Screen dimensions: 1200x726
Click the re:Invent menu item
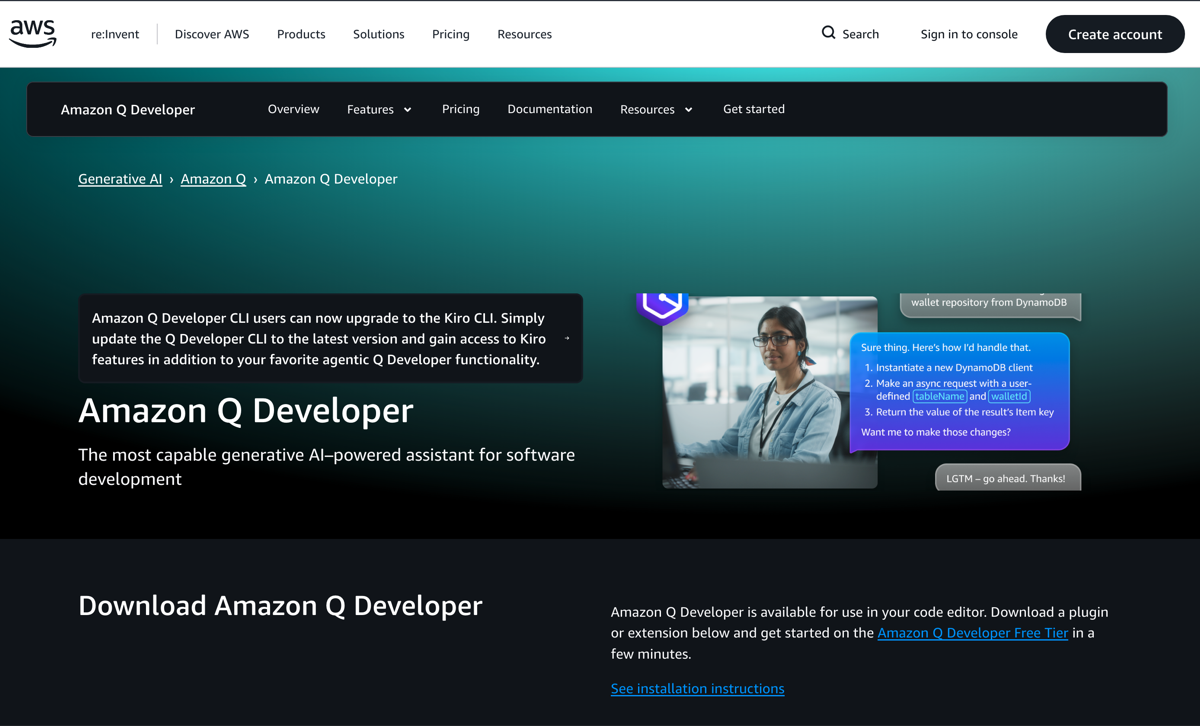point(115,34)
